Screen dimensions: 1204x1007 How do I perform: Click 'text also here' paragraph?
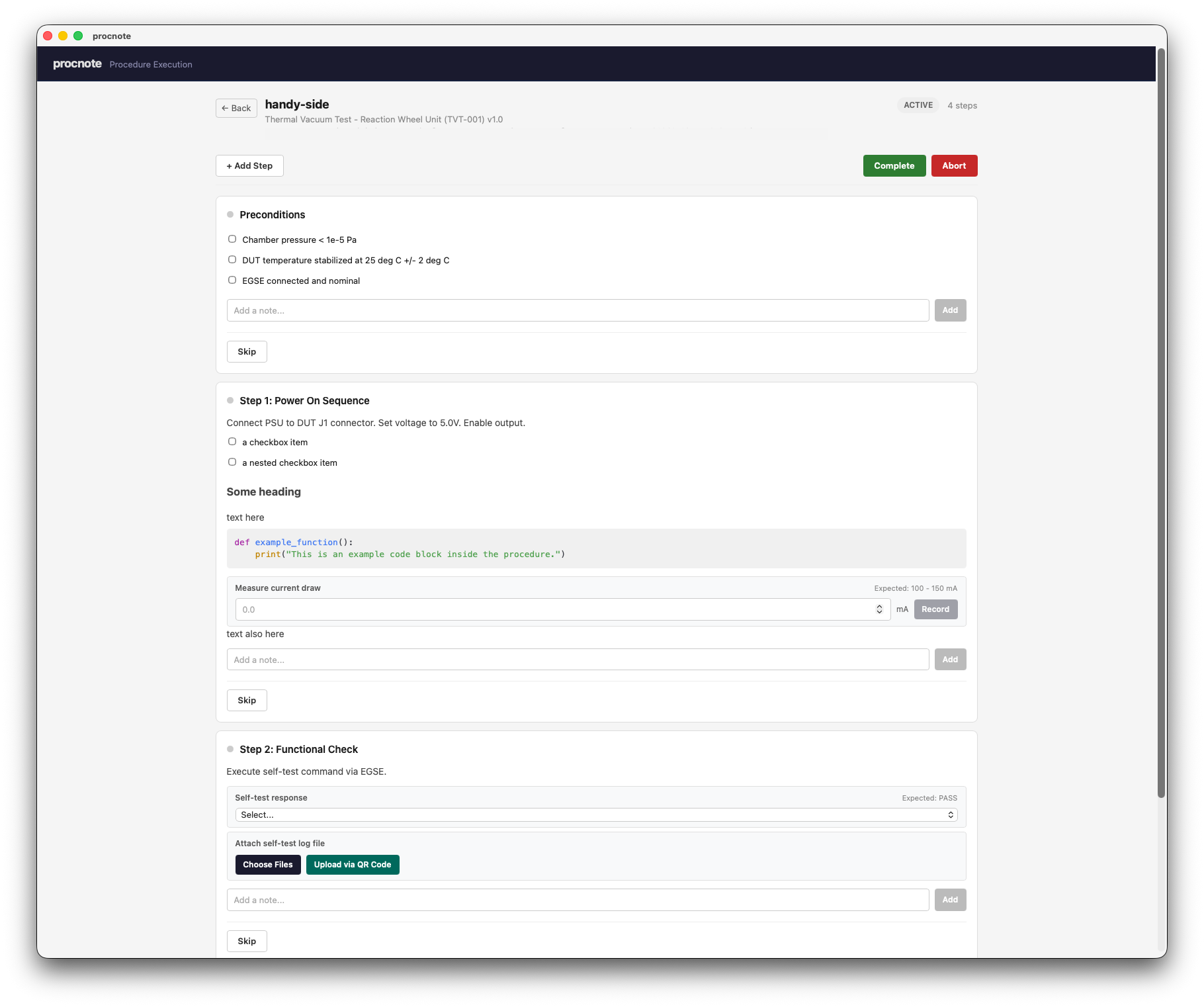click(255, 634)
